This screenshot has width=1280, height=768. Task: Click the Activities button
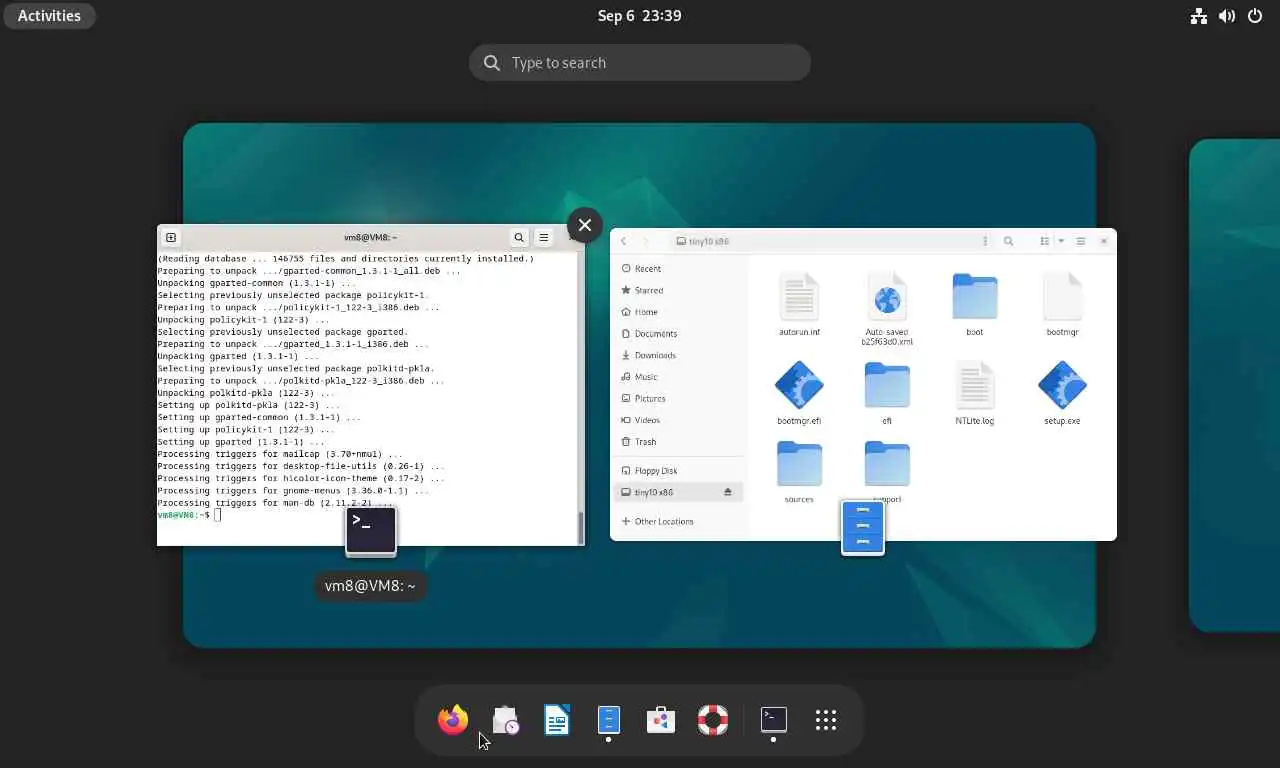(49, 15)
